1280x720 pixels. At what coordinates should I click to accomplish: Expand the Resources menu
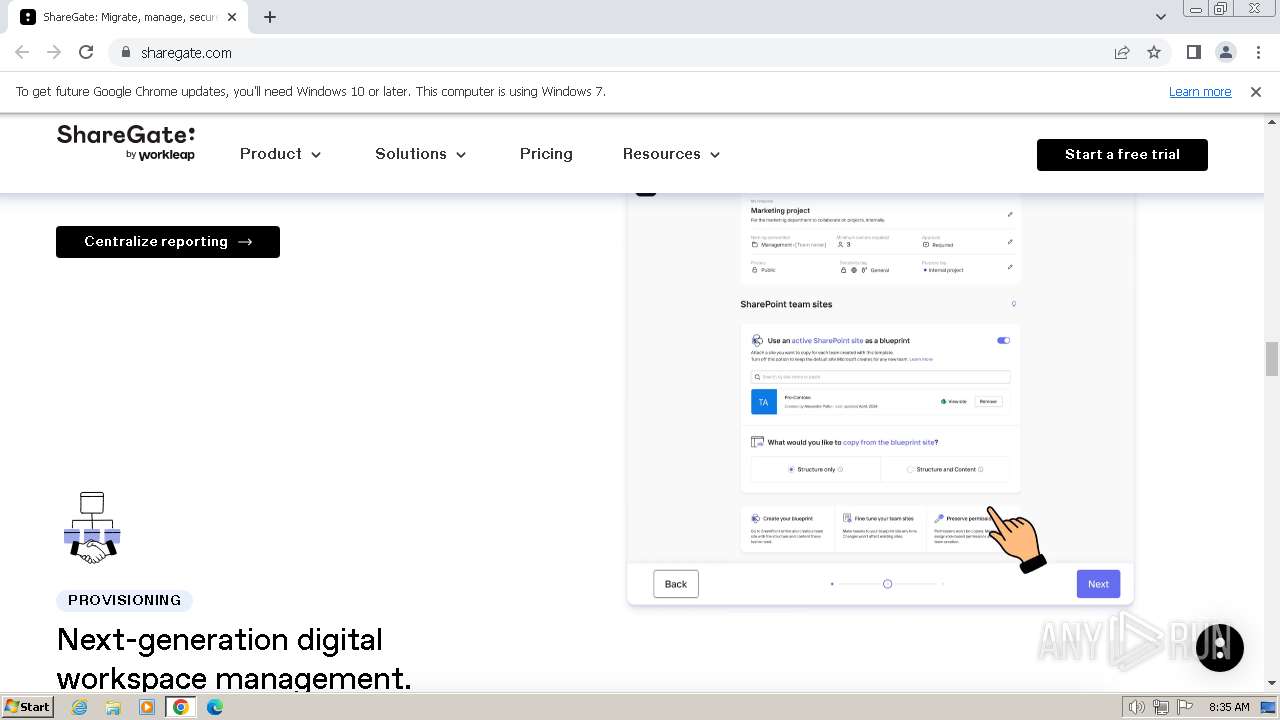tap(671, 154)
